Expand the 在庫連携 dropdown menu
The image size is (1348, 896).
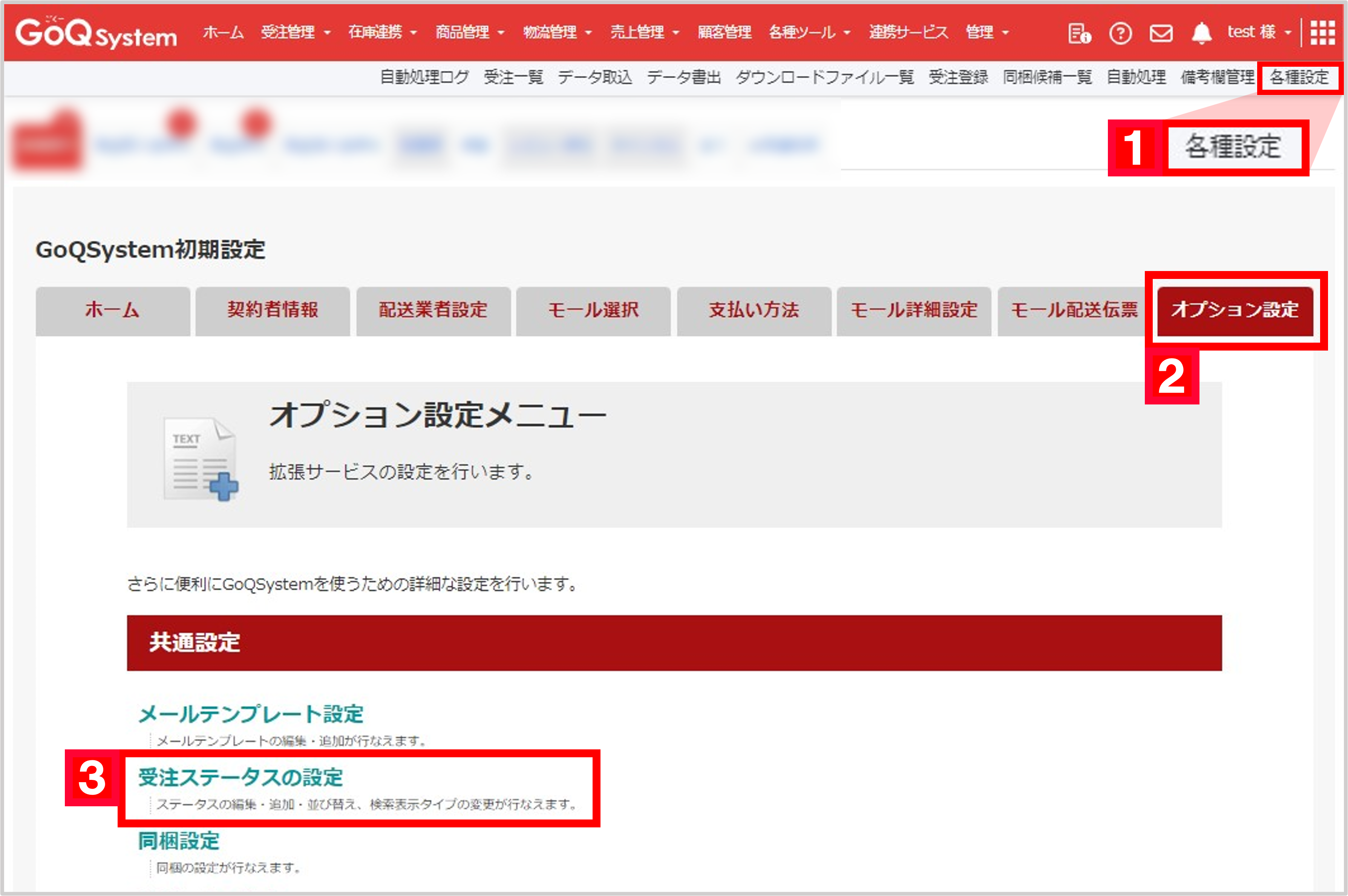(x=382, y=32)
